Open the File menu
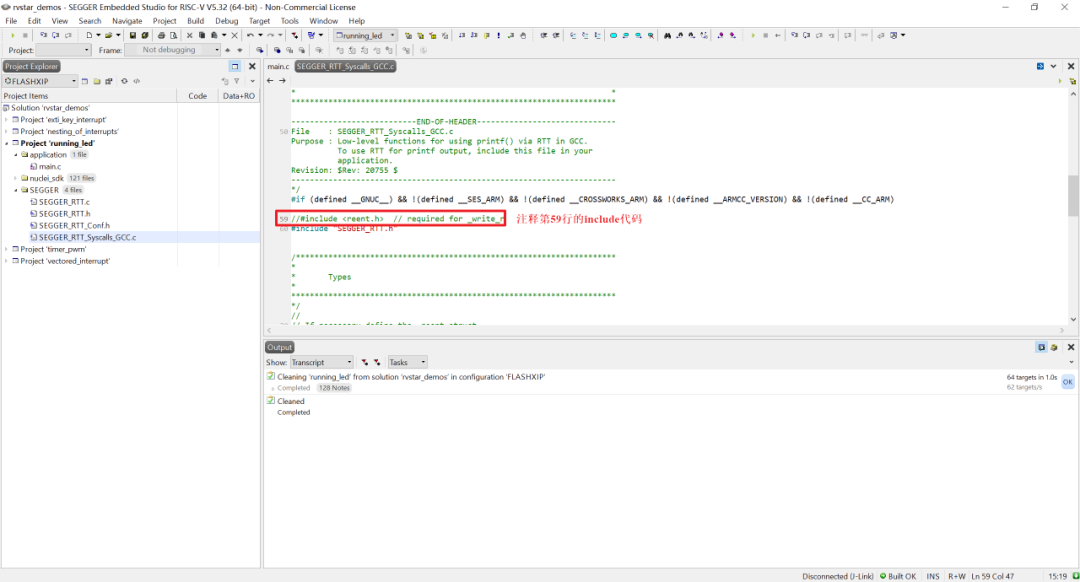 point(11,21)
